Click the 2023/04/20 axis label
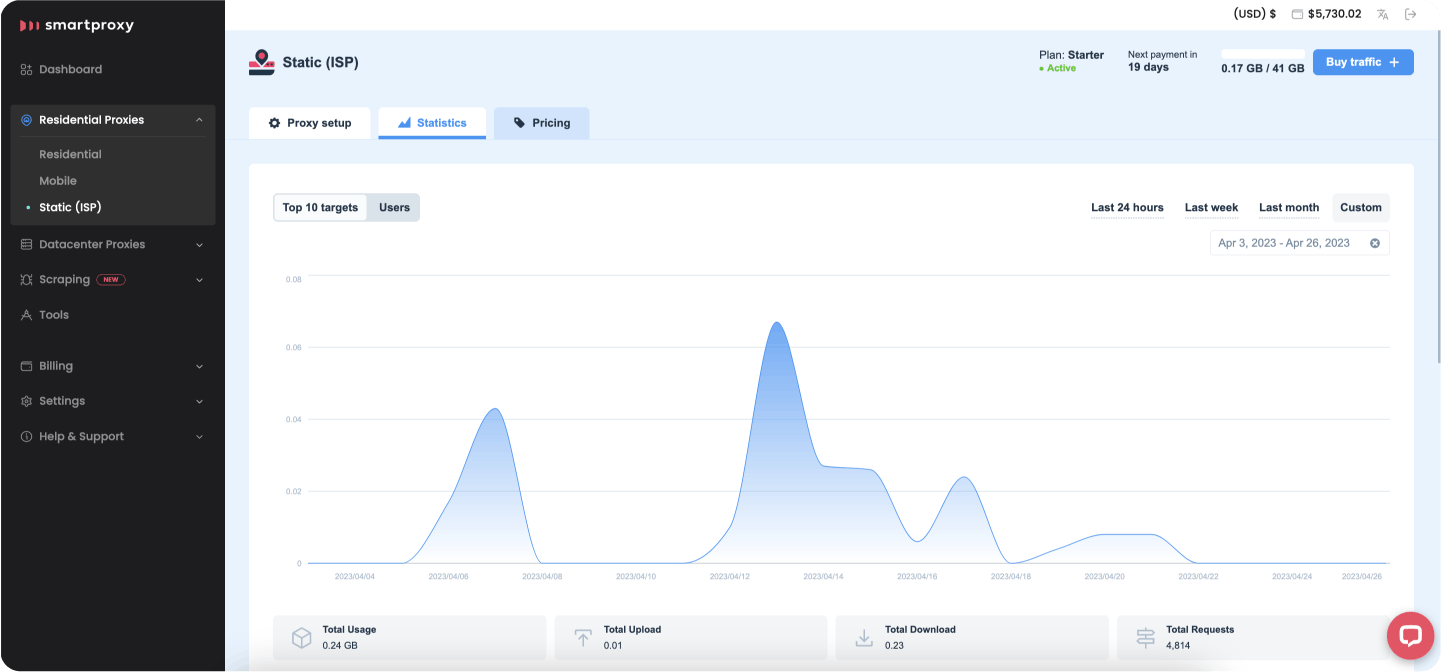Viewport: 1441px width, 672px height. click(1105, 577)
